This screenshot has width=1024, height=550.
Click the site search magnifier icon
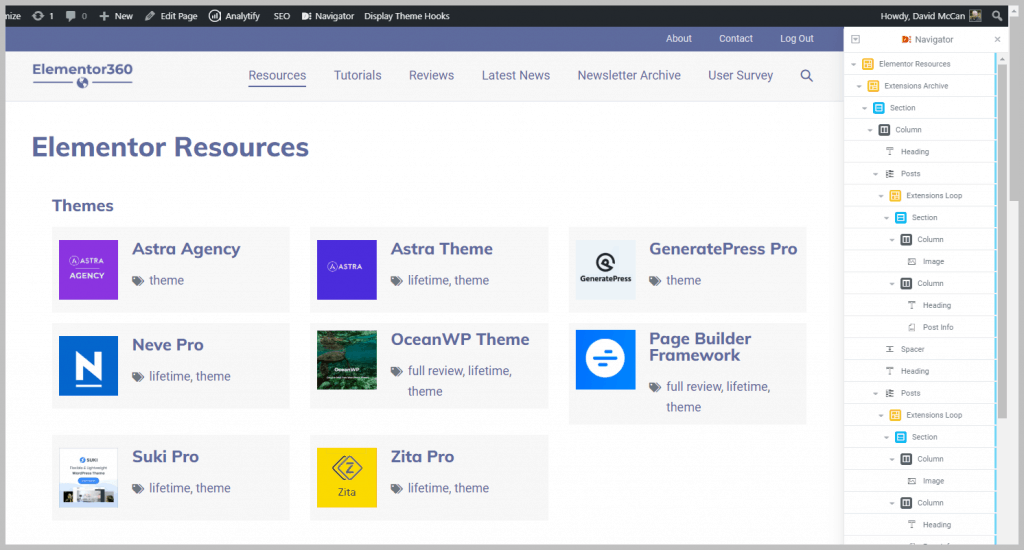(806, 76)
